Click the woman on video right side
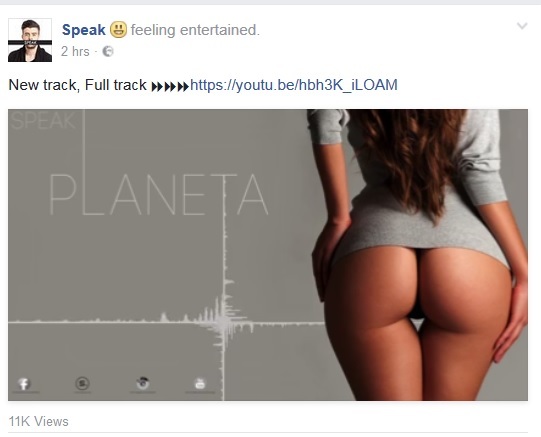 pos(417,255)
